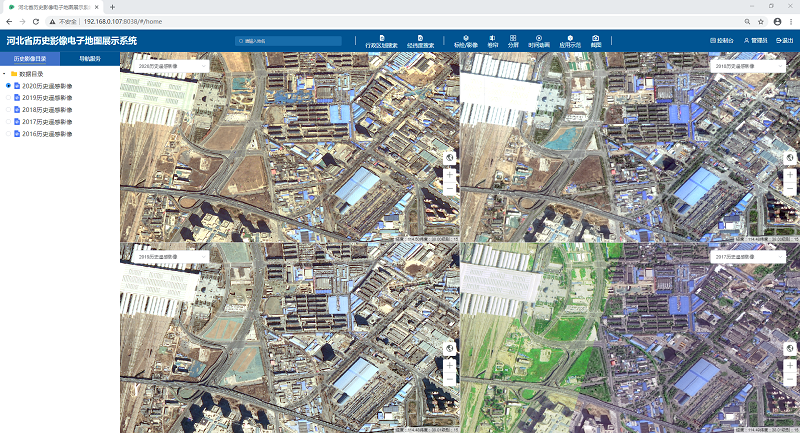Activate the 卷帘 swipe comparison tool
Image resolution: width=800 pixels, height=433 pixels.
click(x=493, y=41)
